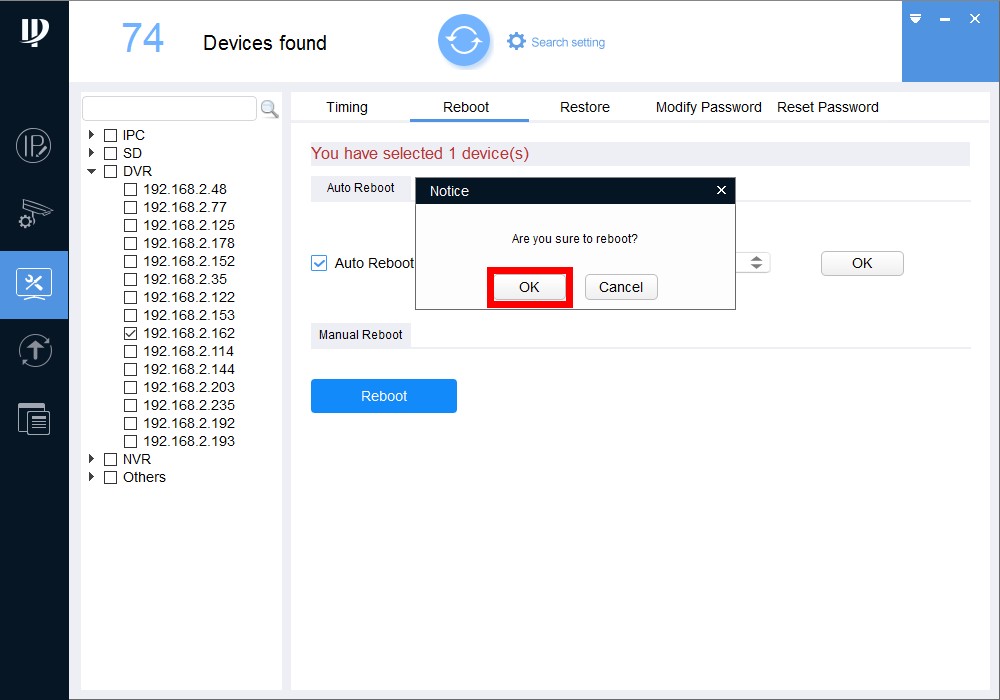Viewport: 1000px width, 700px height.
Task: Click the app logo at top left
Action: [34, 32]
